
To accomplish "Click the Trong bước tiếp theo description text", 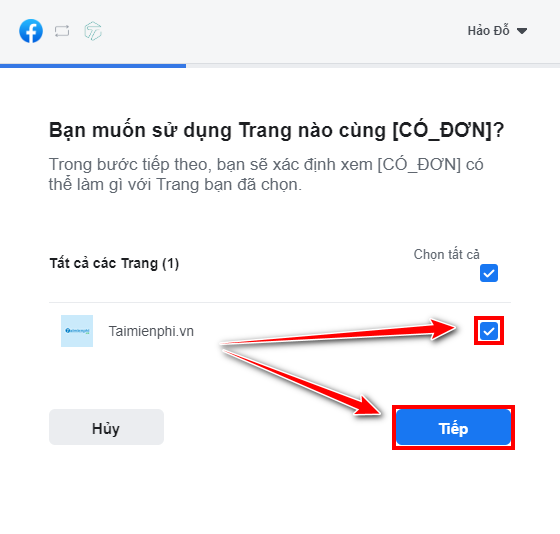I will pyautogui.click(x=266, y=175).
